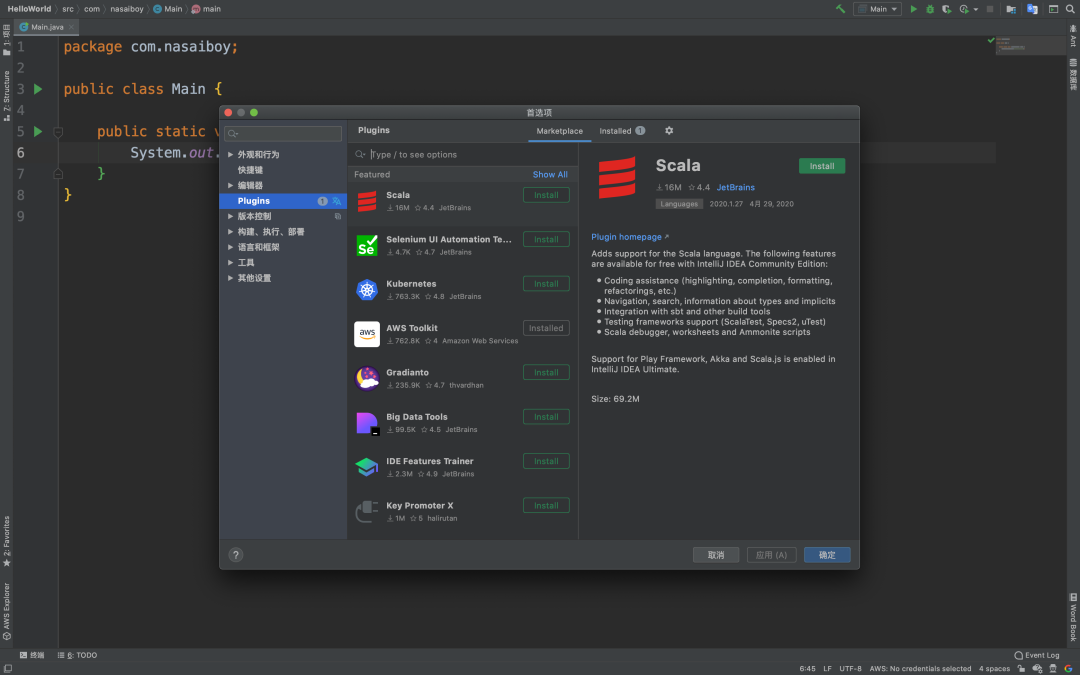
Task: Toggle the file read-only lock in status bar
Action: pos(1021,667)
